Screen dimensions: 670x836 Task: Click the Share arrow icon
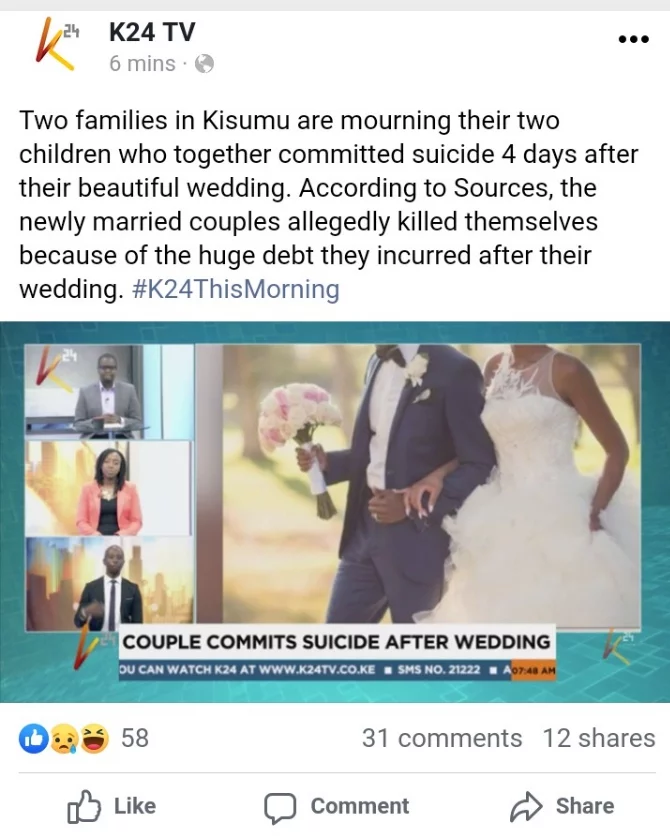coord(526,806)
